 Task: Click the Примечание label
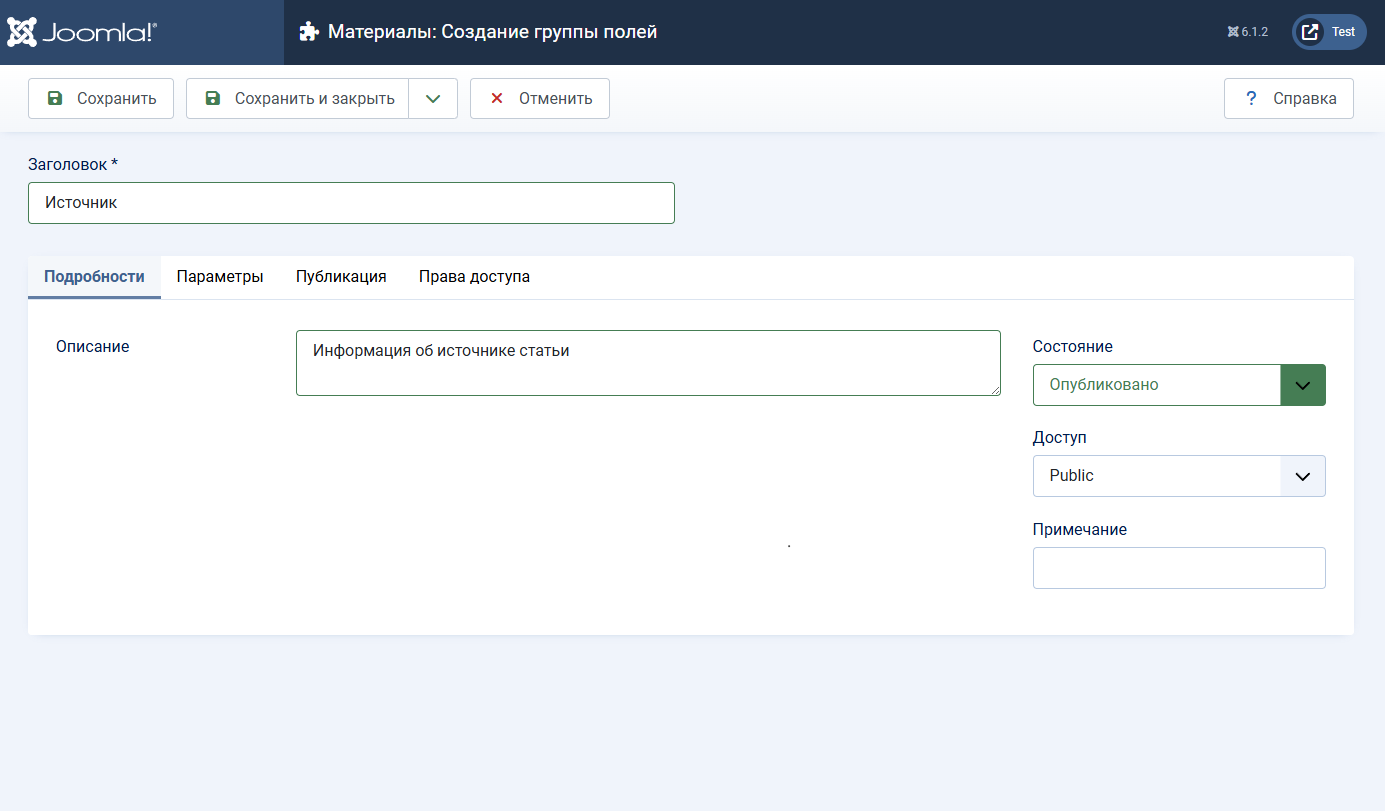pos(1080,530)
